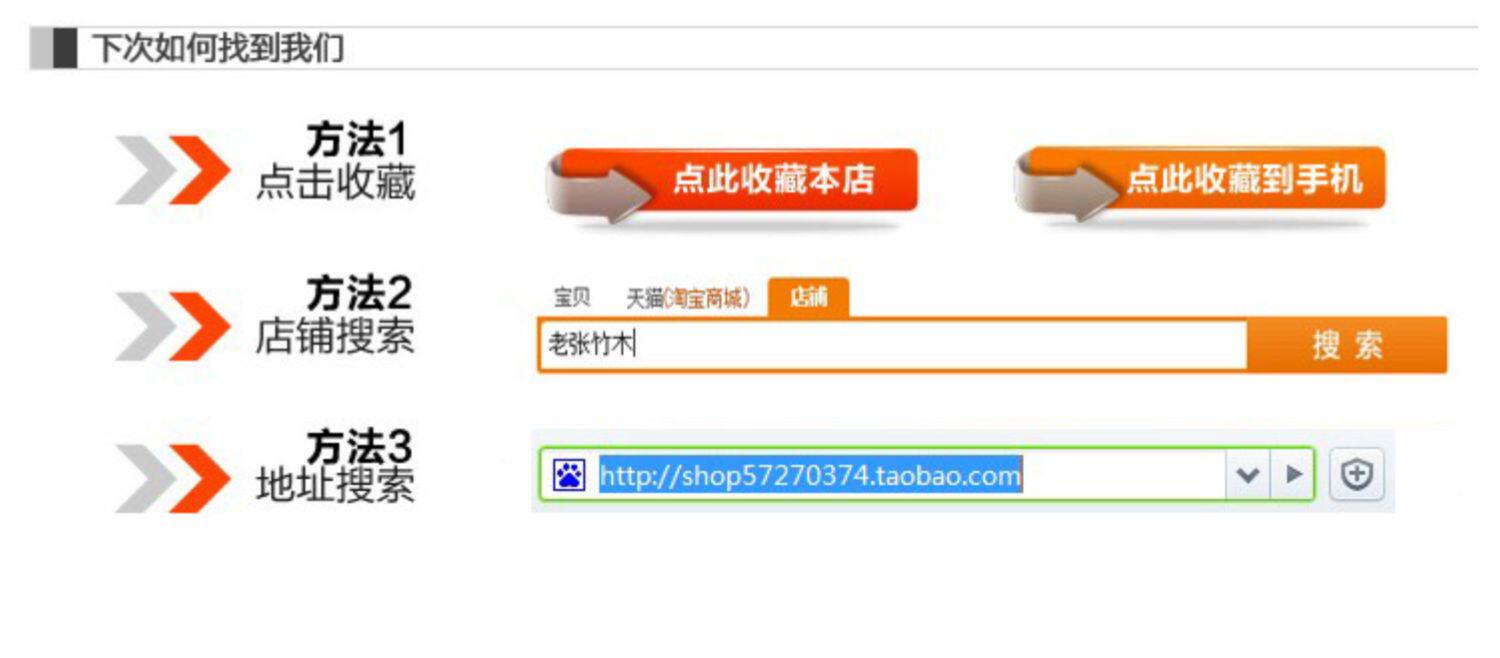
Task: Click the 点此收藏本店 orange button
Action: [x=732, y=182]
